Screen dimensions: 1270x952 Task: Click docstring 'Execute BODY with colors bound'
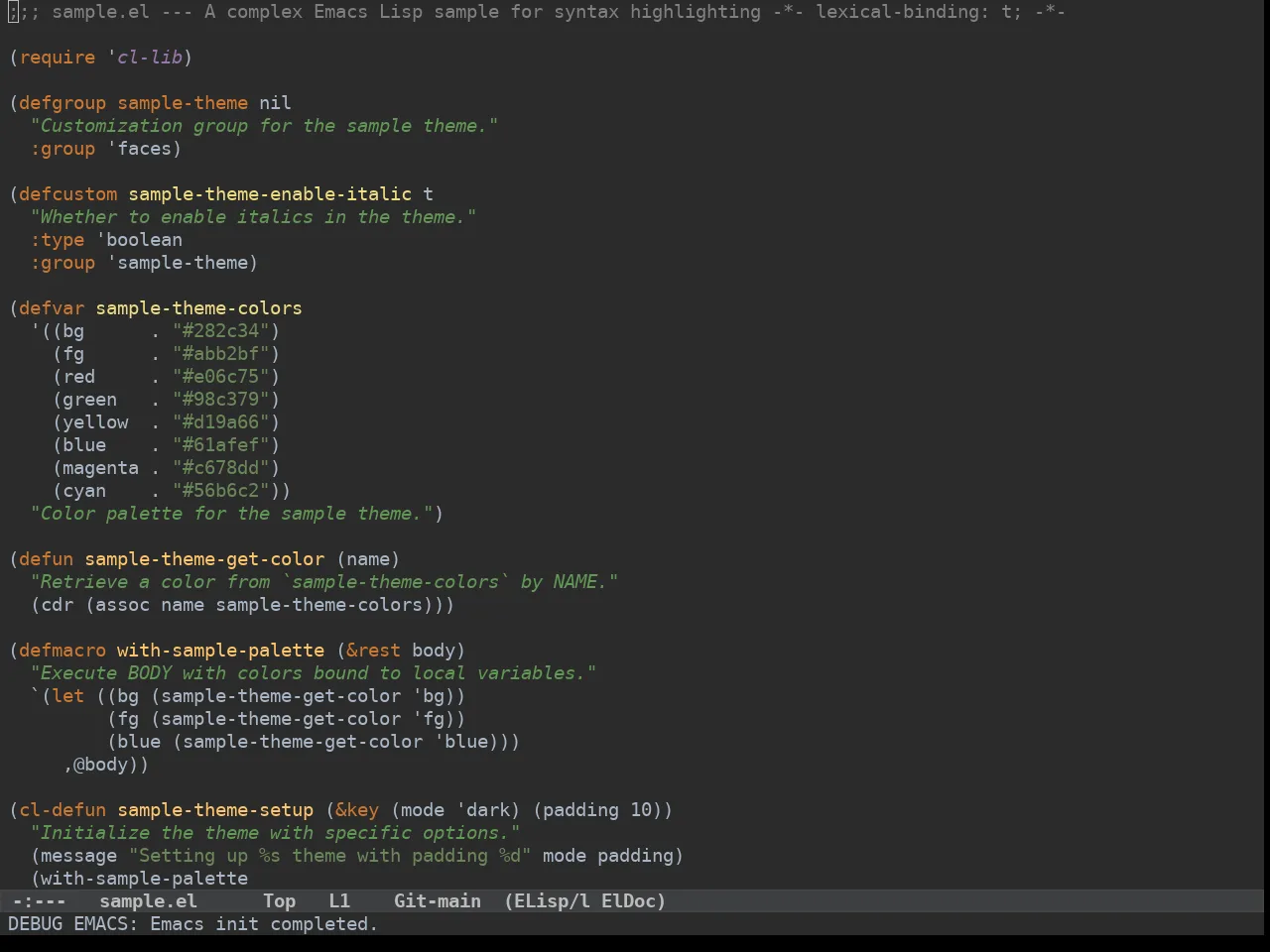[314, 673]
